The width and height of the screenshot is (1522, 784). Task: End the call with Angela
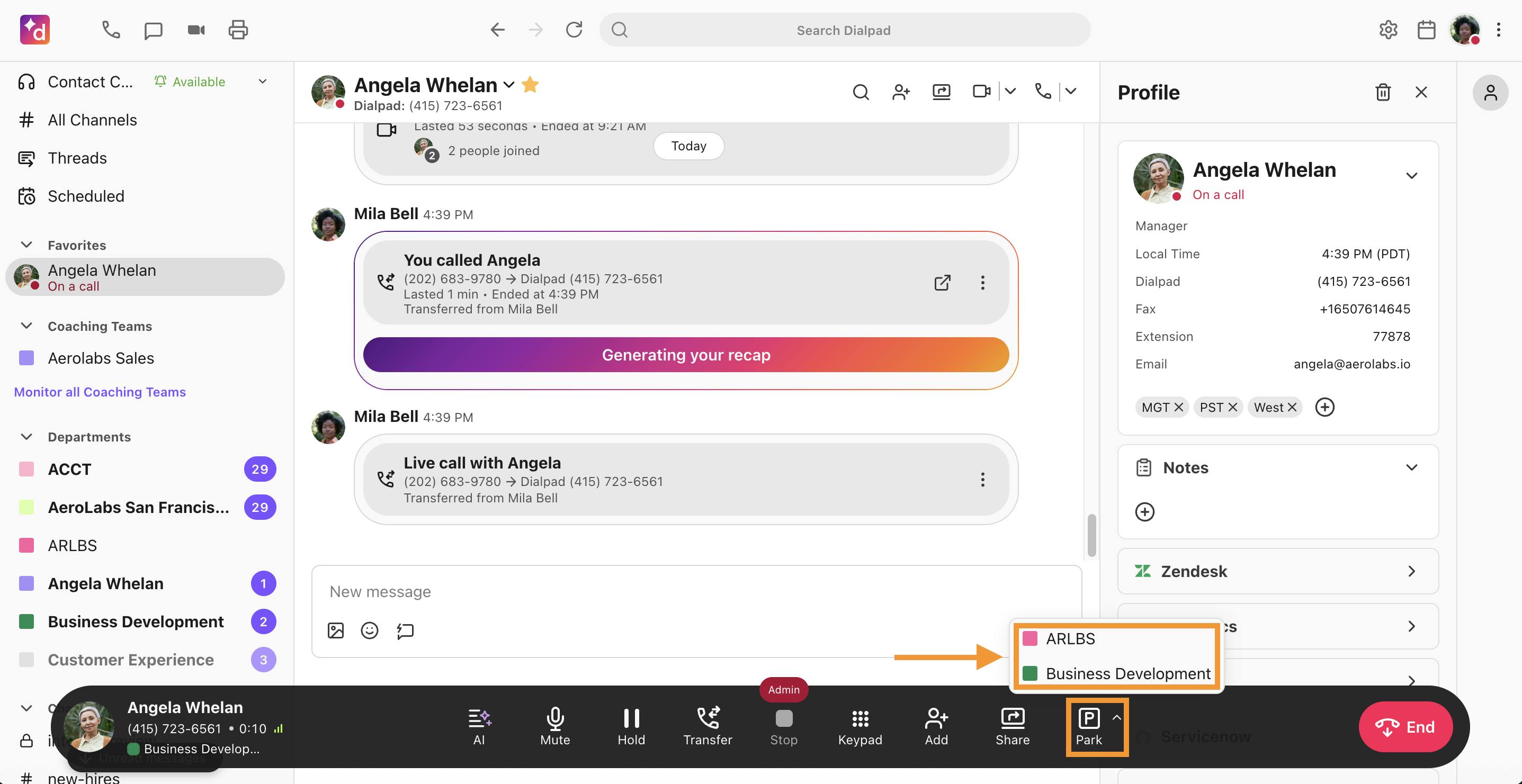point(1405,726)
